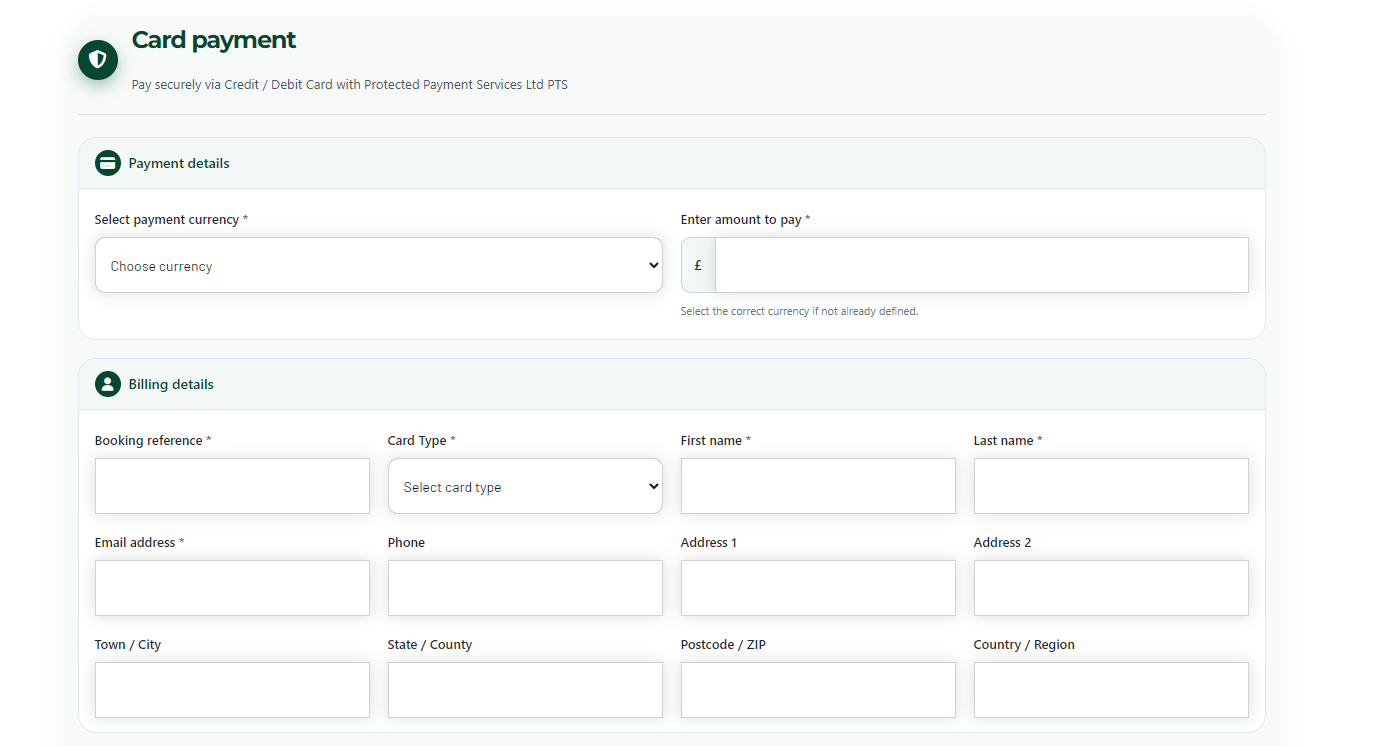Click the 'Select the correct currency' hint text
Screen dimensions: 1393x746
pyautogui.click(x=799, y=311)
